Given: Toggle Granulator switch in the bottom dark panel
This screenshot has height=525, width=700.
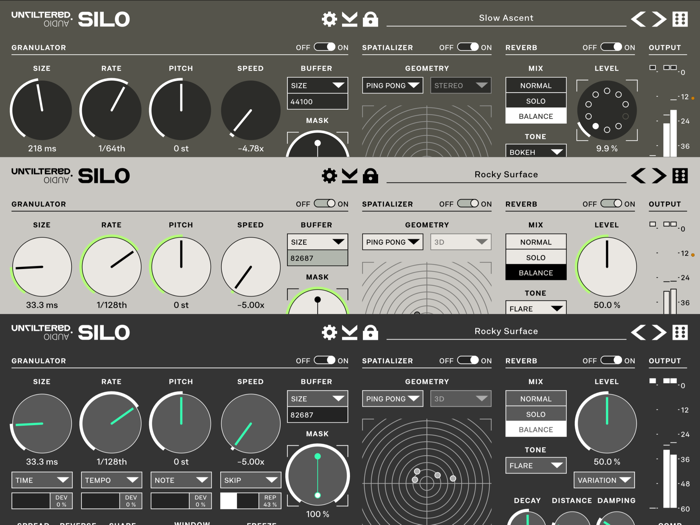Looking at the screenshot, I should (x=325, y=360).
